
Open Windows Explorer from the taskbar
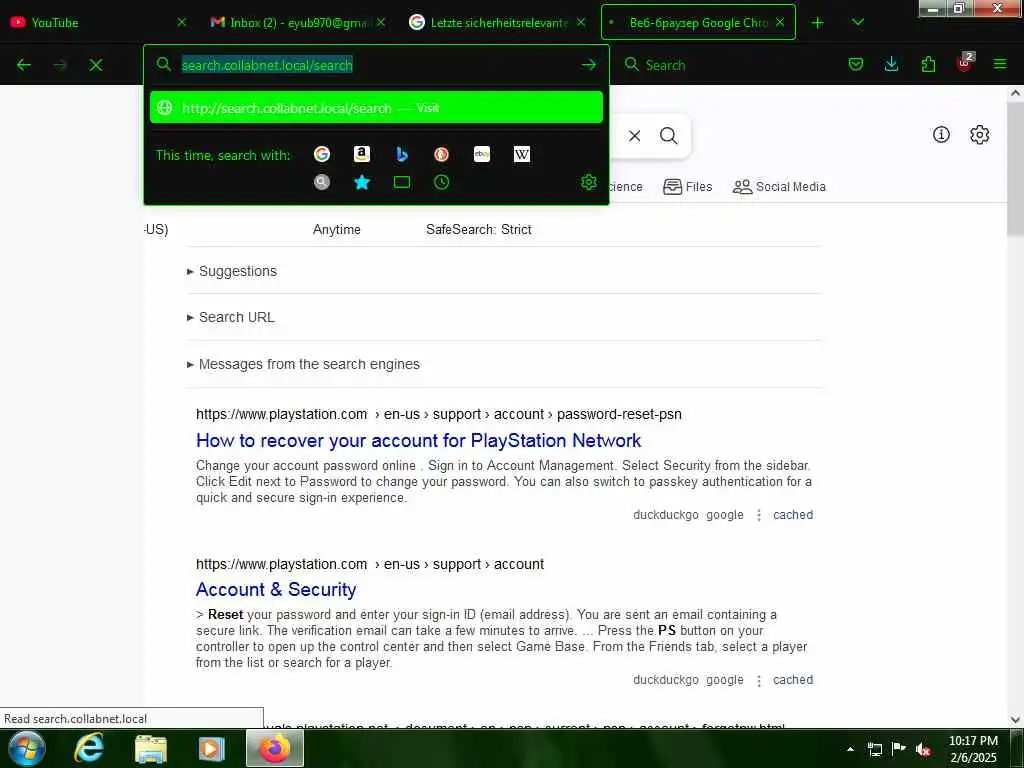(x=151, y=748)
